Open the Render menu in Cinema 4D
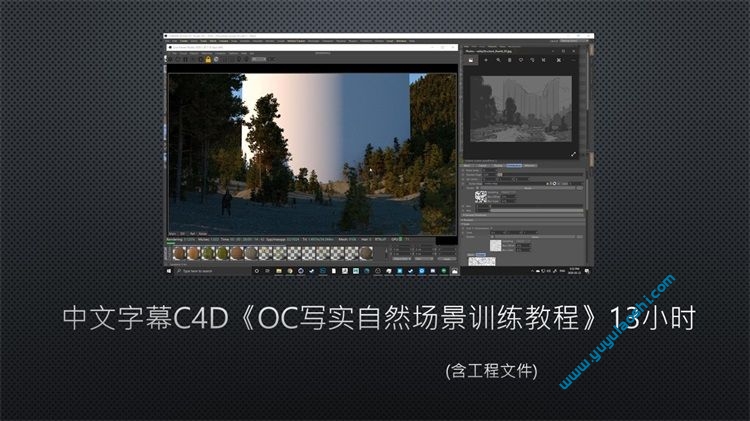 click(x=269, y=41)
